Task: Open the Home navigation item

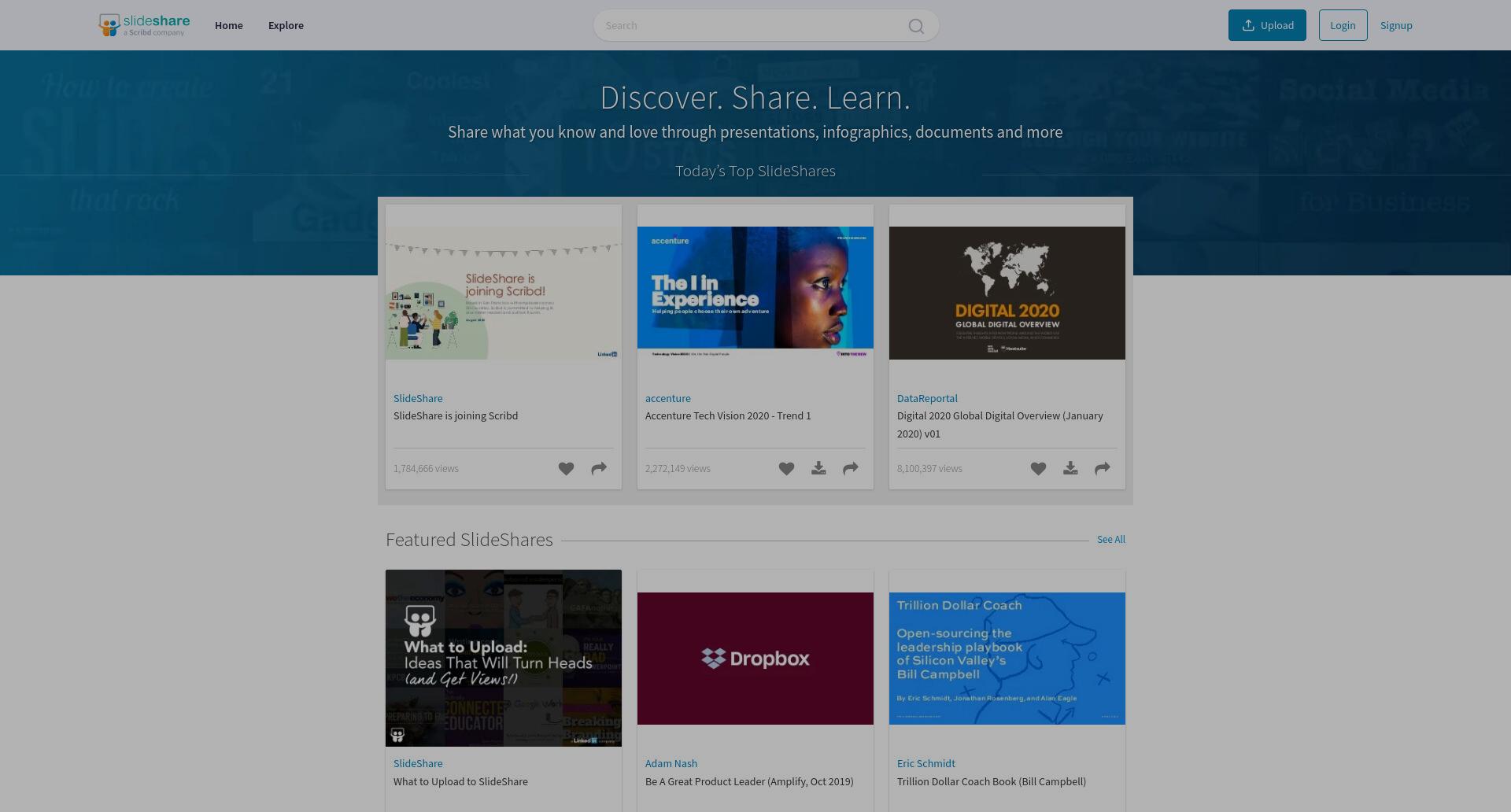Action: [x=229, y=25]
